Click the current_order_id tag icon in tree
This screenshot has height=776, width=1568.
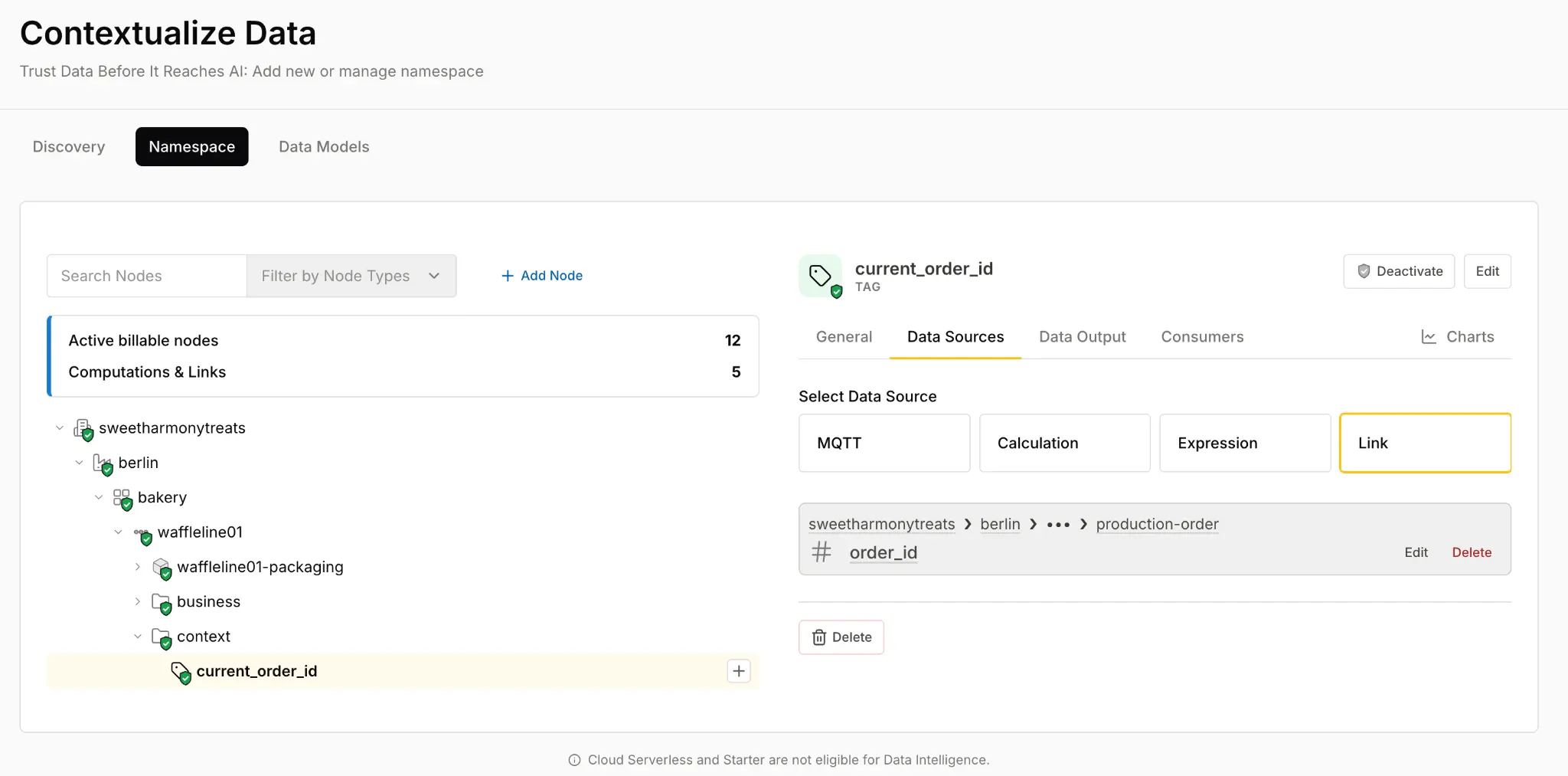(x=181, y=672)
